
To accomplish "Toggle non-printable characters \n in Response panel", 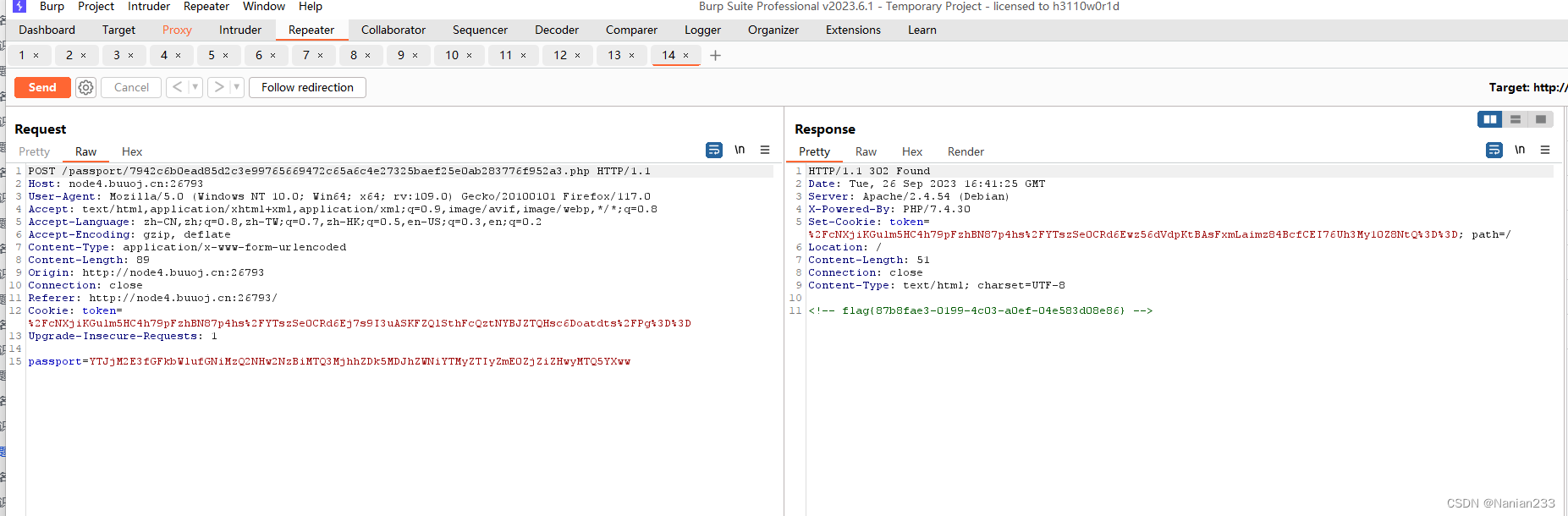I will (x=1520, y=150).
